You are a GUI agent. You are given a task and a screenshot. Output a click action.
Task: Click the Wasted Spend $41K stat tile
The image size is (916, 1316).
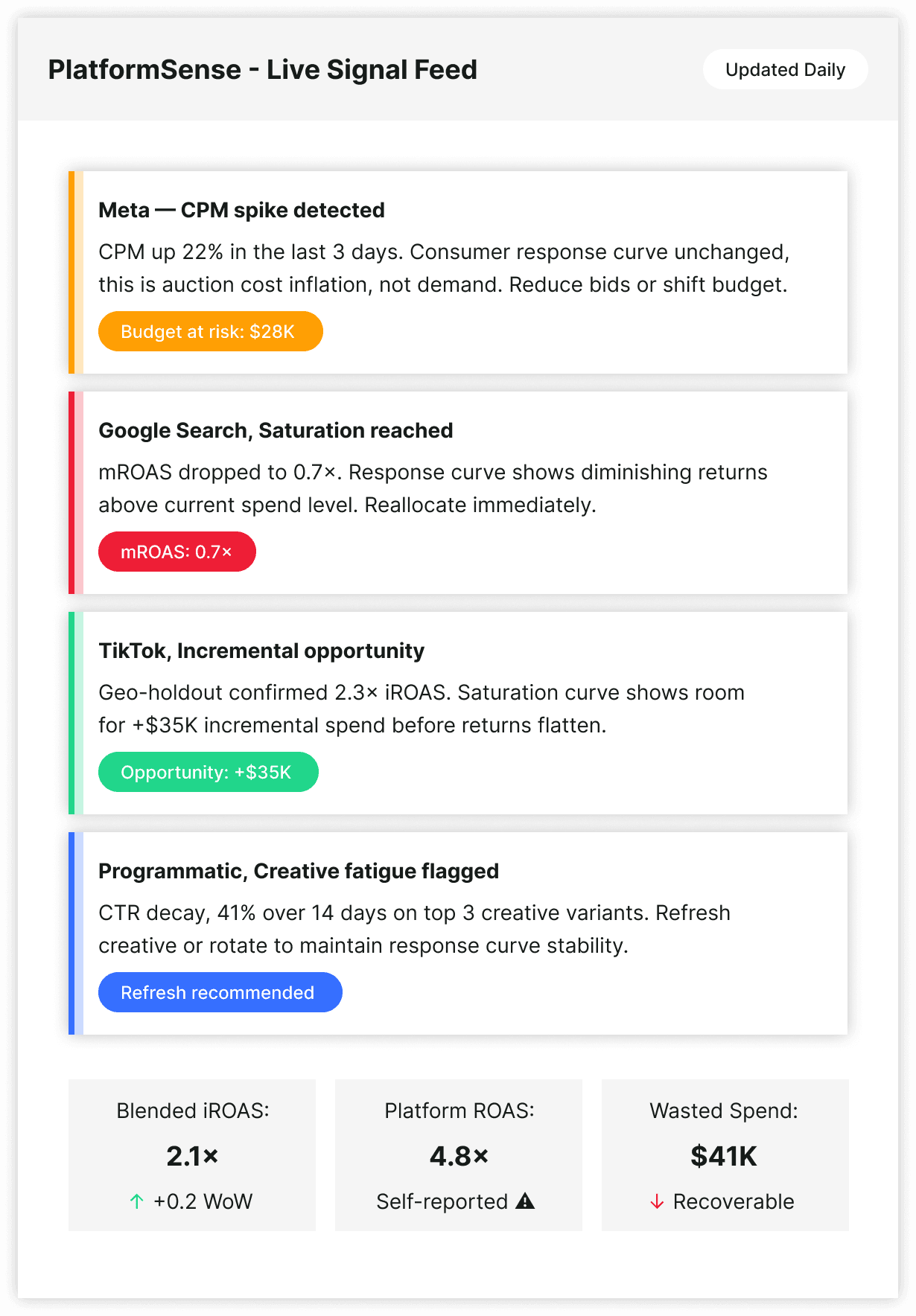pos(725,1154)
